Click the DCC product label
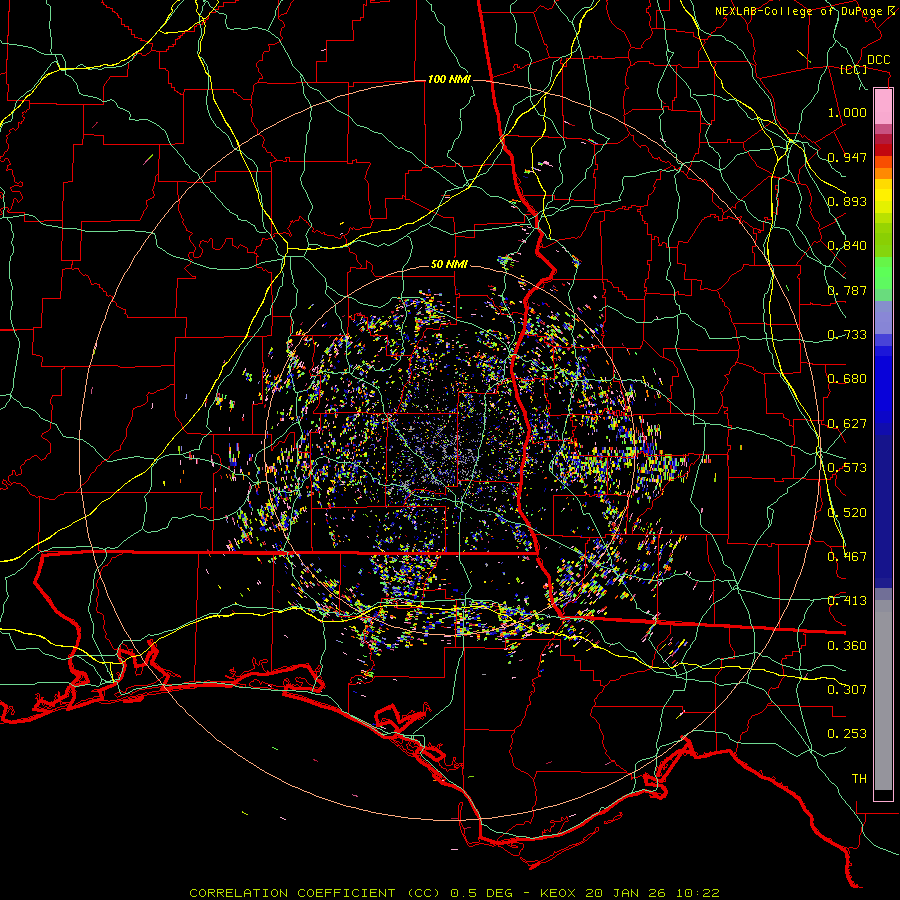This screenshot has width=900, height=900. tap(878, 60)
